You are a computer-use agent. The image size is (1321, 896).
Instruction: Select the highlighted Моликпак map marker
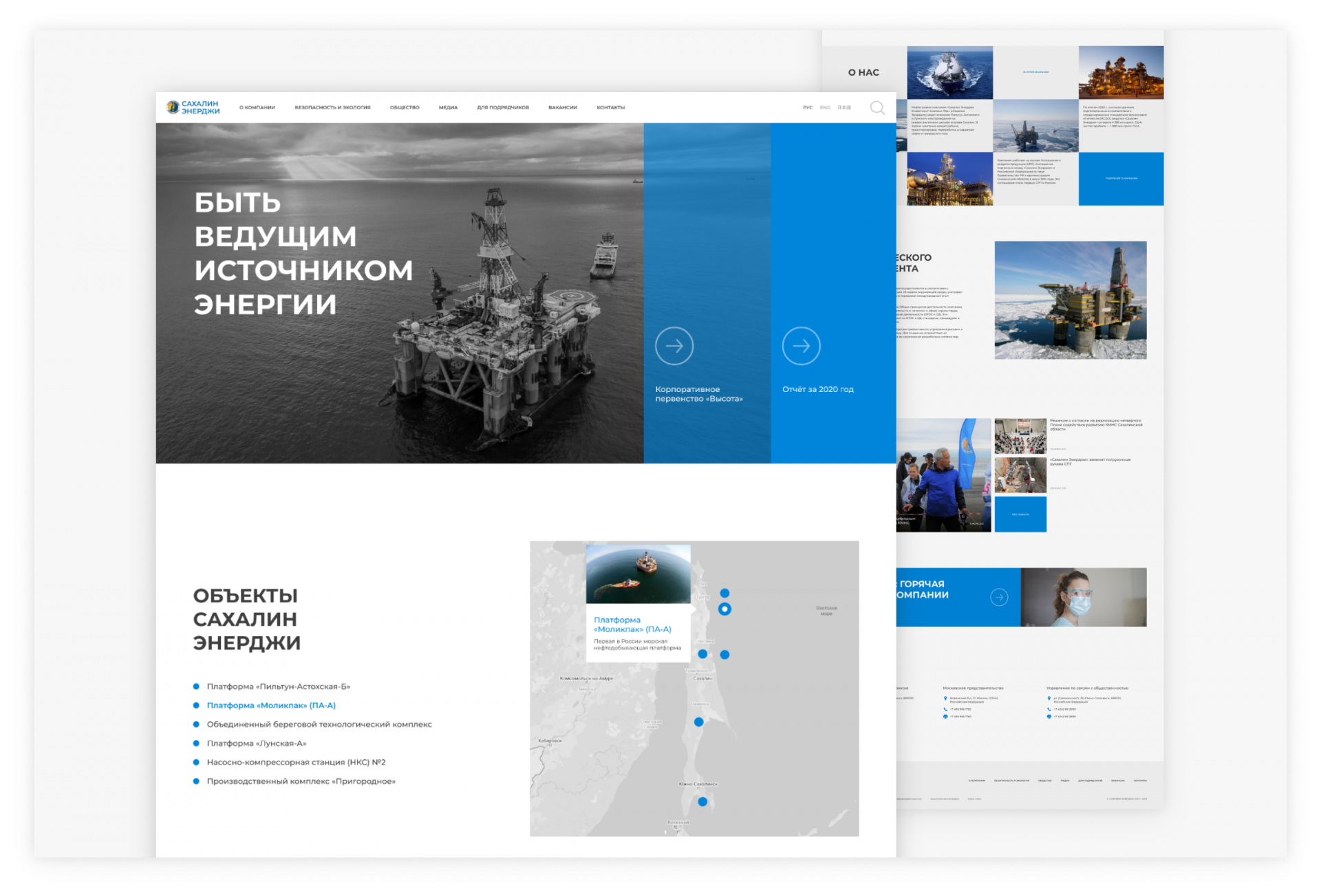724,609
